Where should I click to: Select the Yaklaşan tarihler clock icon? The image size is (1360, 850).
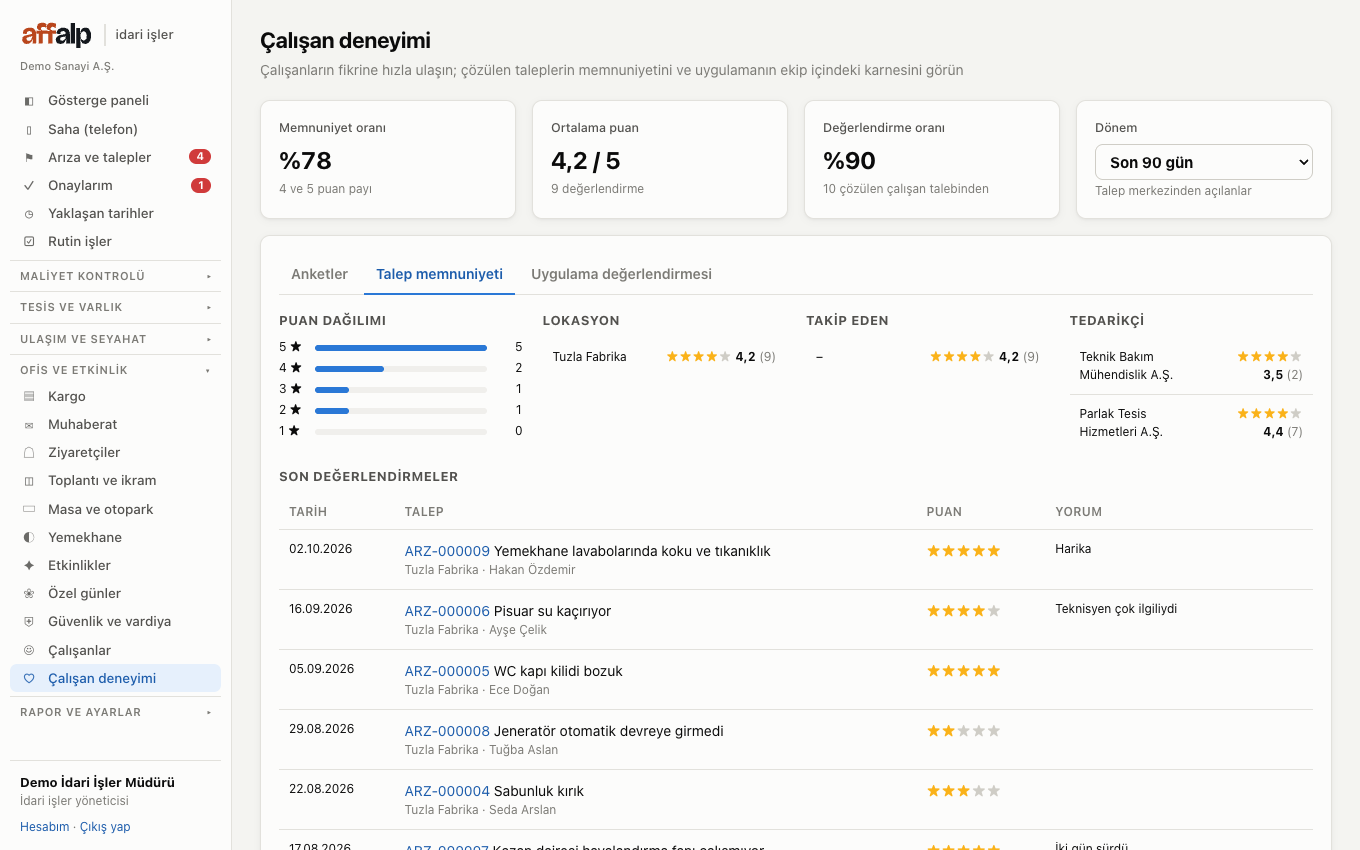[28, 214]
